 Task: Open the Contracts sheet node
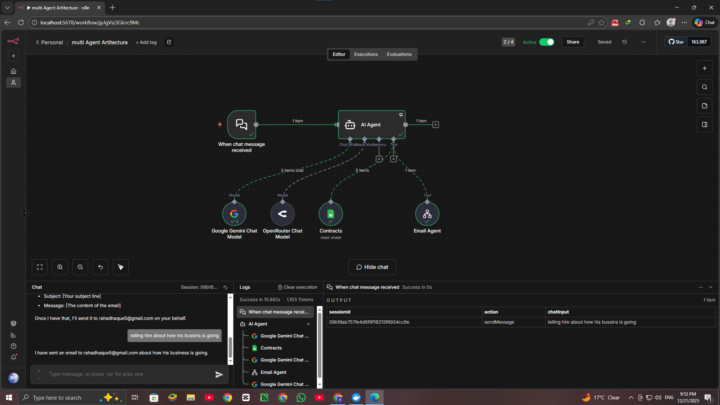pos(330,213)
